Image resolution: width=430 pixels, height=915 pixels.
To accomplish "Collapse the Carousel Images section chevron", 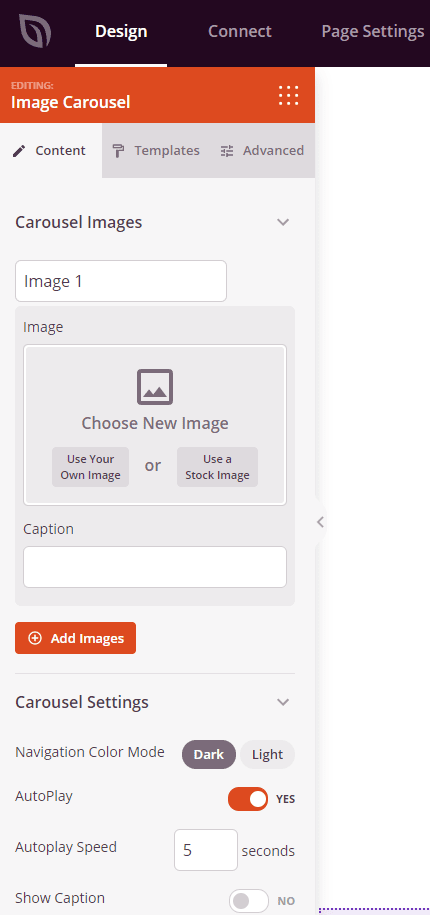I will pos(283,222).
